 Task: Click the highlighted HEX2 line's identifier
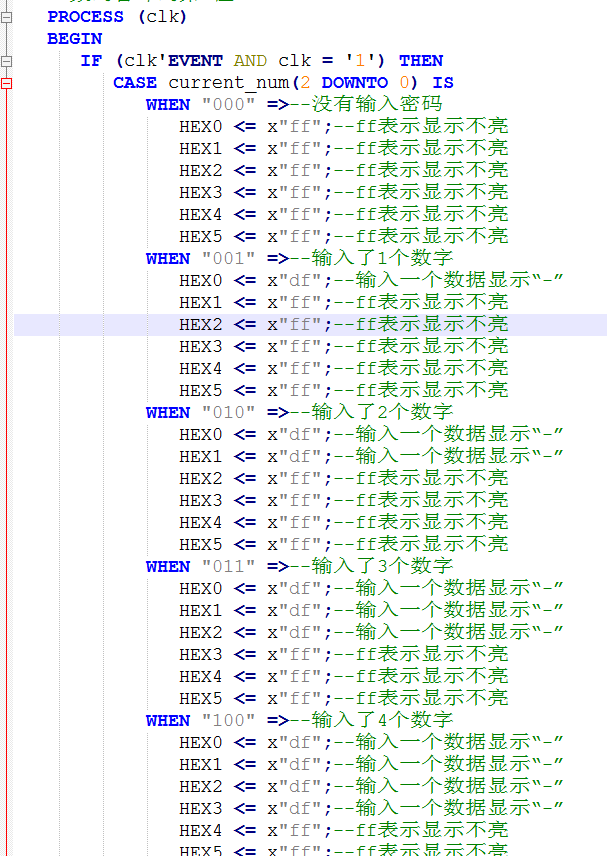point(201,325)
